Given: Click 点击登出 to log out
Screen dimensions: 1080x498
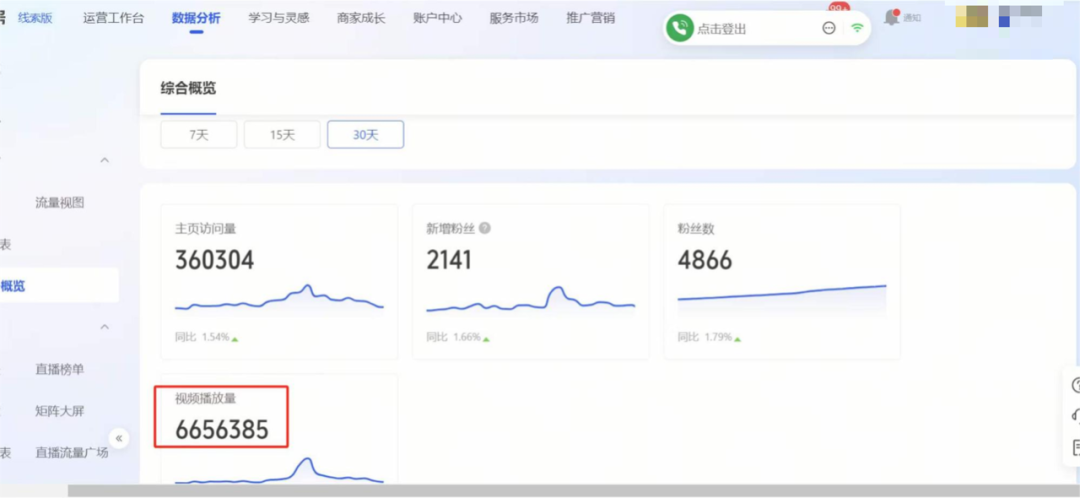Looking at the screenshot, I should click(x=722, y=29).
